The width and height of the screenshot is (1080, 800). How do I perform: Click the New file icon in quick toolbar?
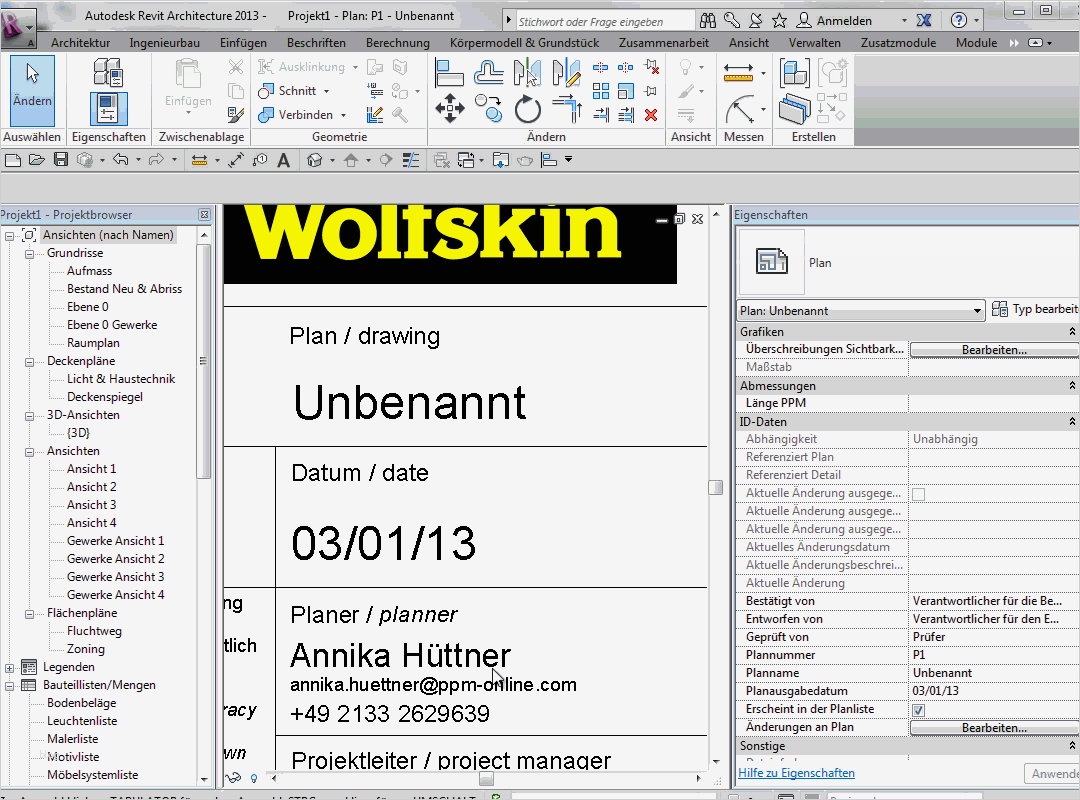pos(13,160)
